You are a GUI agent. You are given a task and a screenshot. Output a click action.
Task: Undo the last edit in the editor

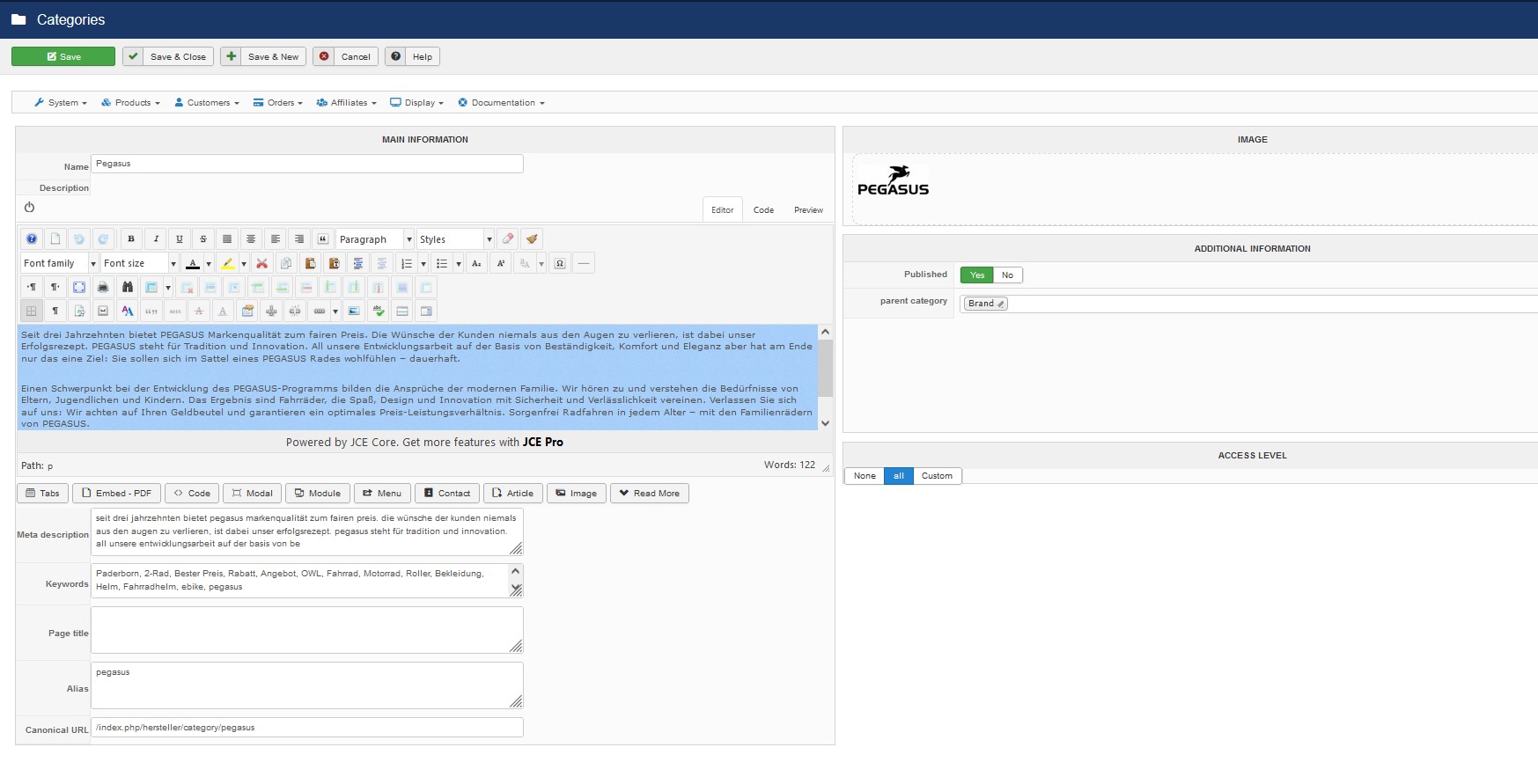79,239
